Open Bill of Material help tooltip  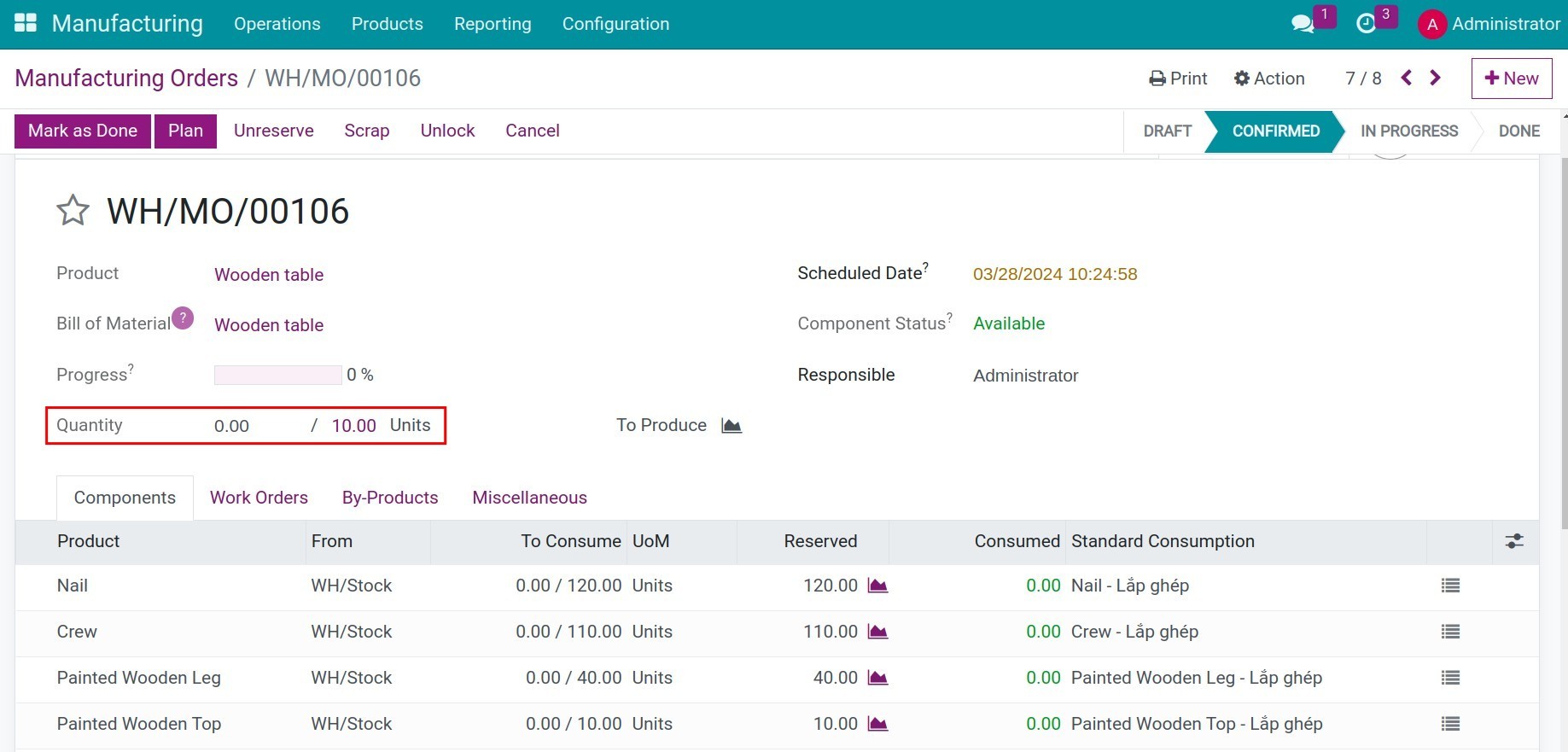click(x=183, y=318)
